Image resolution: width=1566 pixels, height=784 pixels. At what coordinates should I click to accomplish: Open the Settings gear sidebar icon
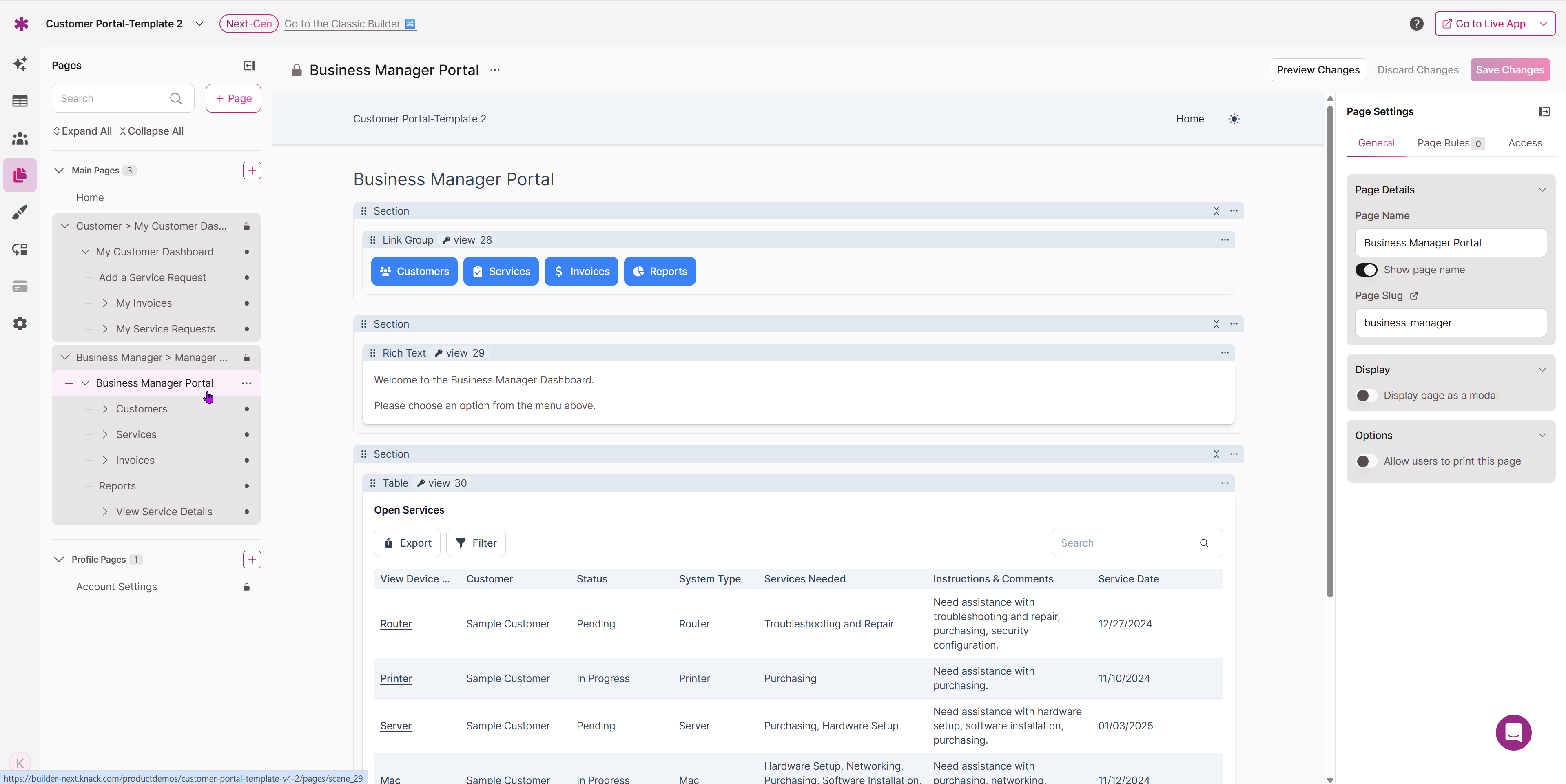(x=20, y=323)
